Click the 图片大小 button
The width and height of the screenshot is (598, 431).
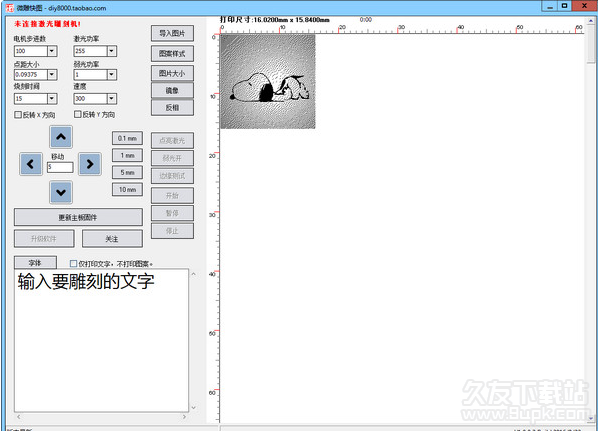(x=172, y=74)
